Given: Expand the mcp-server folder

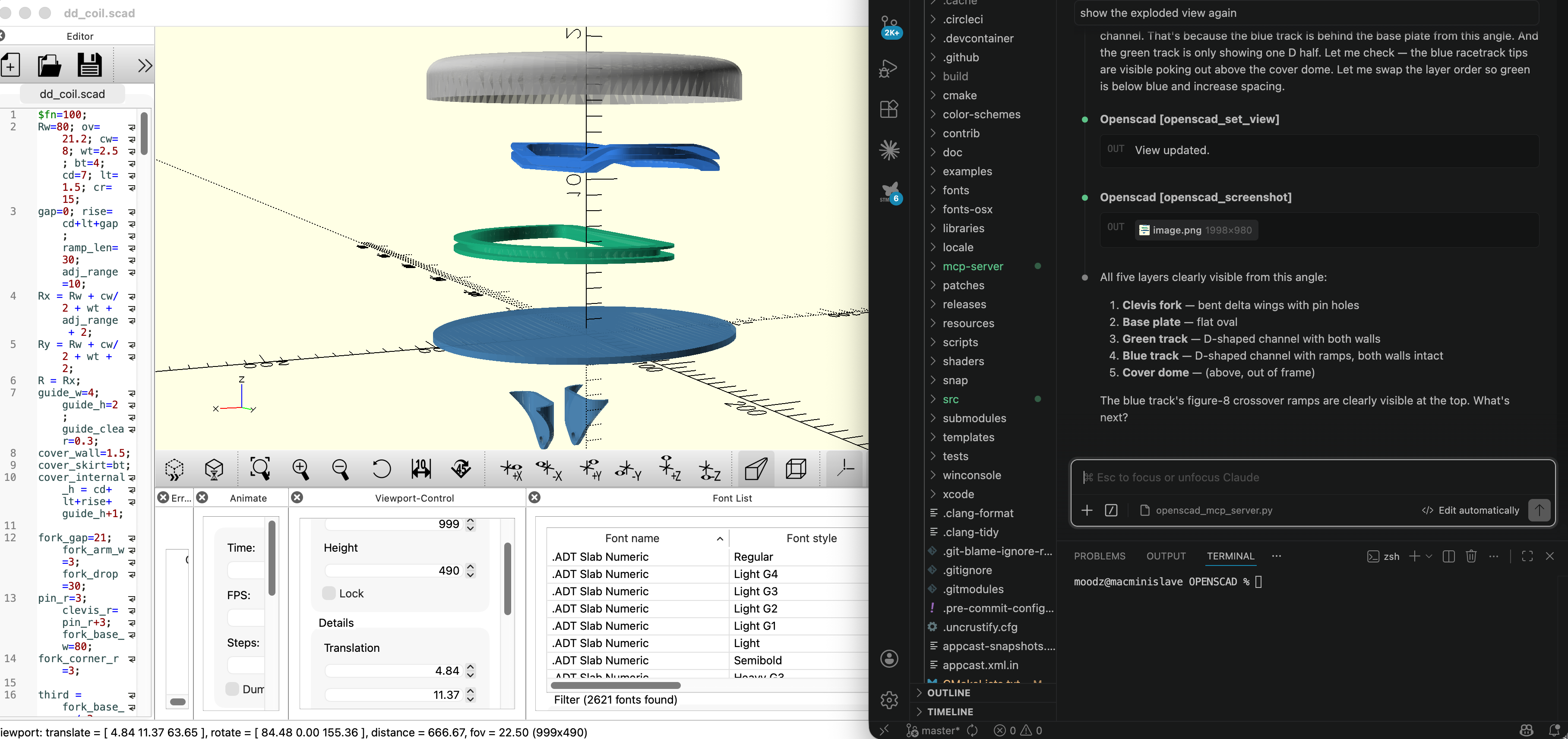Looking at the screenshot, I should pyautogui.click(x=972, y=266).
